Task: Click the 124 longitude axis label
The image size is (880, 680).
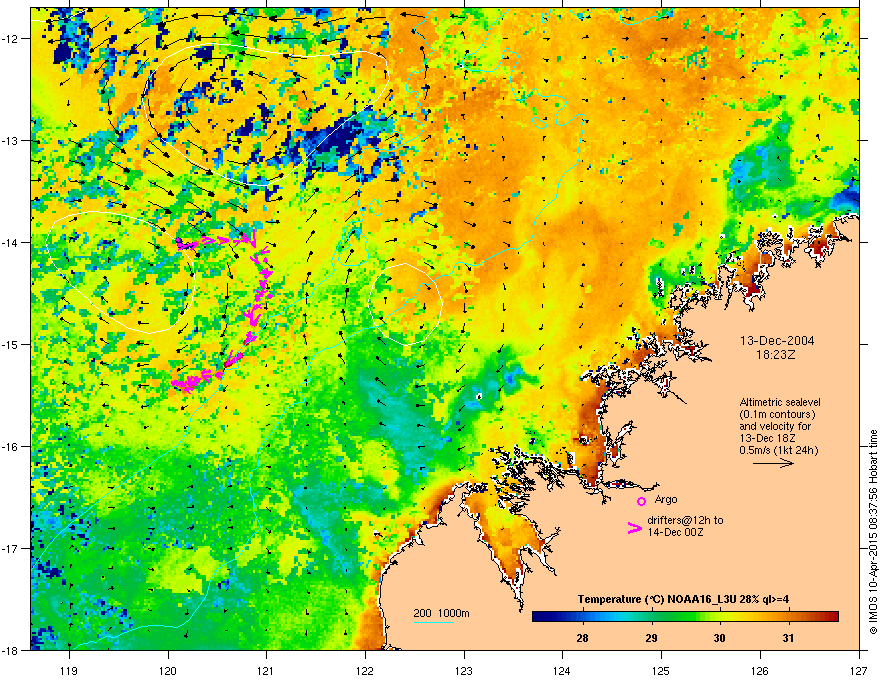Action: [562, 670]
